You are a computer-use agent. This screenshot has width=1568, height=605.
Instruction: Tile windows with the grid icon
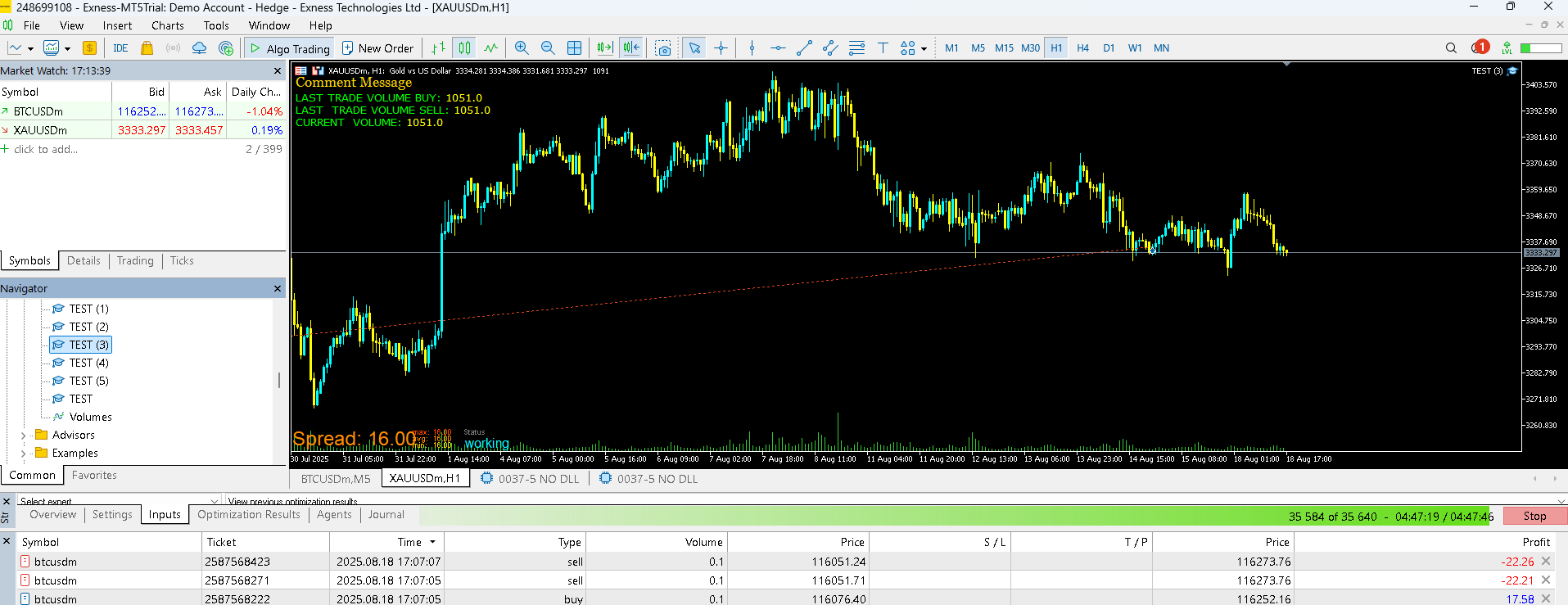point(574,48)
